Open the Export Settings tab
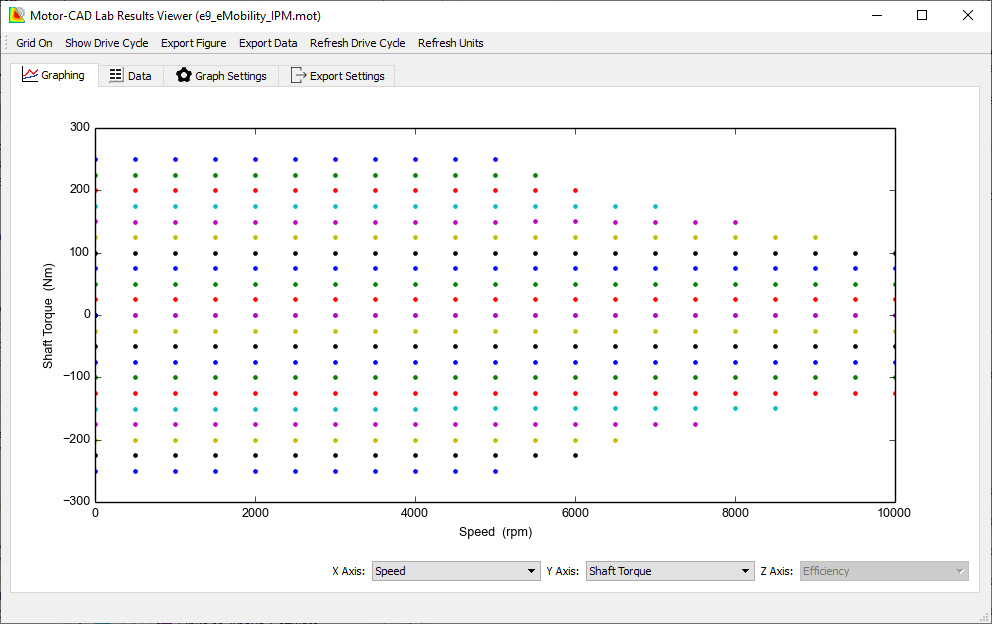The width and height of the screenshot is (992, 624). [337, 75]
